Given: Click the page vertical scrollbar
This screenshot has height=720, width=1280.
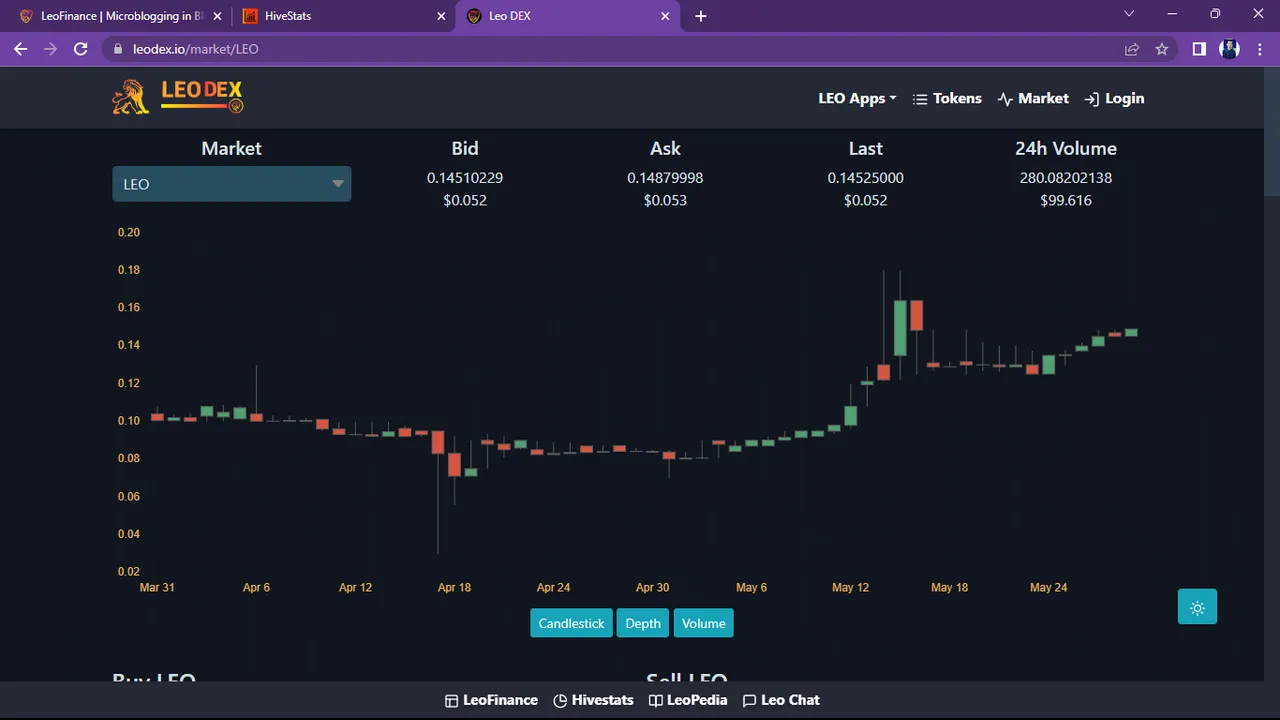Looking at the screenshot, I should coord(1272,130).
